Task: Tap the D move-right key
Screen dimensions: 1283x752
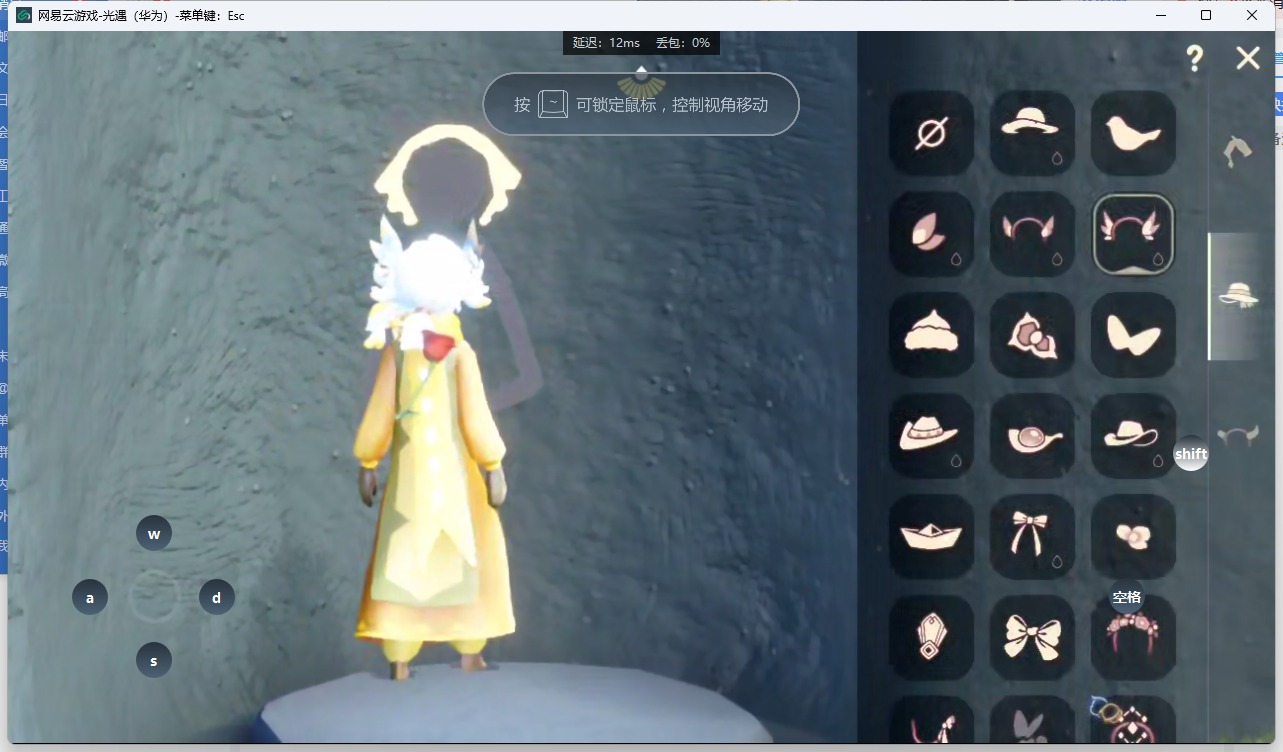Action: pyautogui.click(x=217, y=597)
